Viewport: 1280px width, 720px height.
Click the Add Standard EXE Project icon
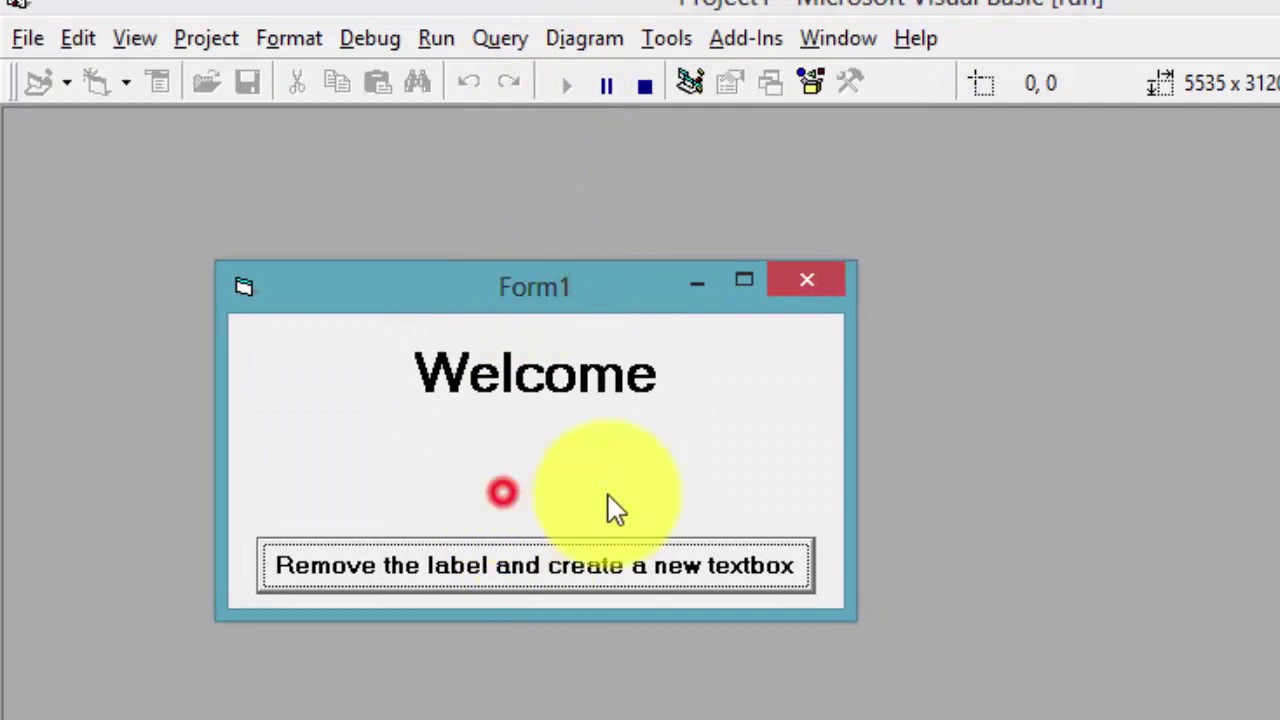(x=38, y=83)
